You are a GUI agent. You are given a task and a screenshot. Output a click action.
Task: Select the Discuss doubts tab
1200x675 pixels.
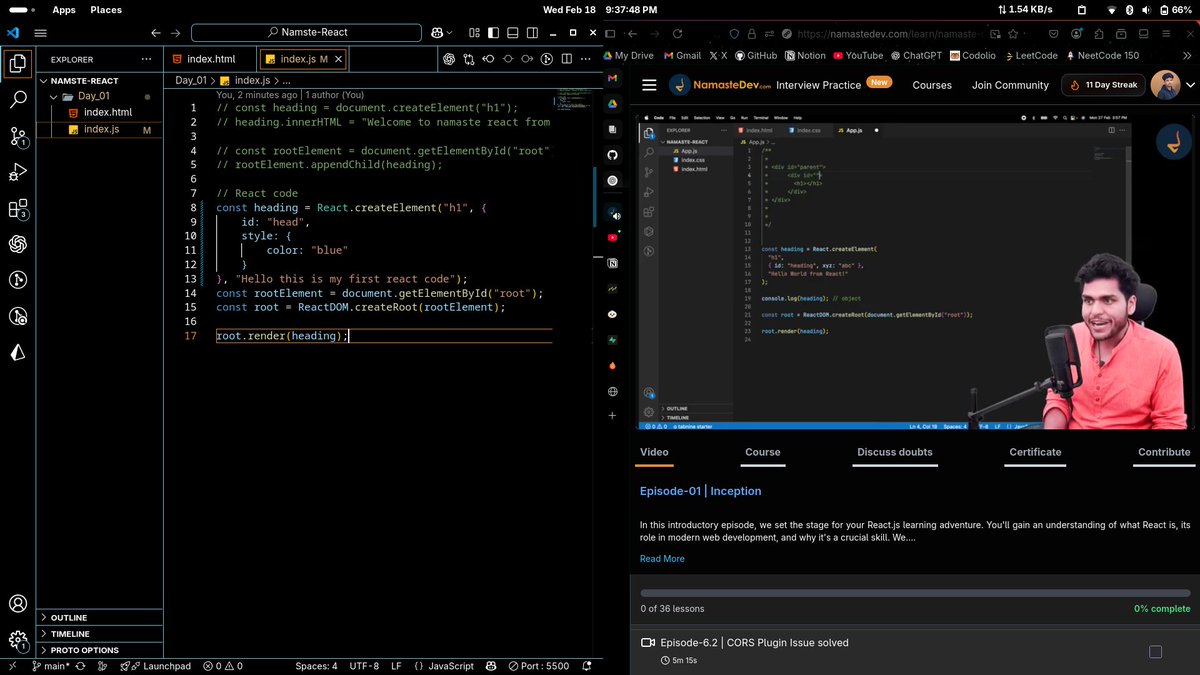tap(894, 452)
